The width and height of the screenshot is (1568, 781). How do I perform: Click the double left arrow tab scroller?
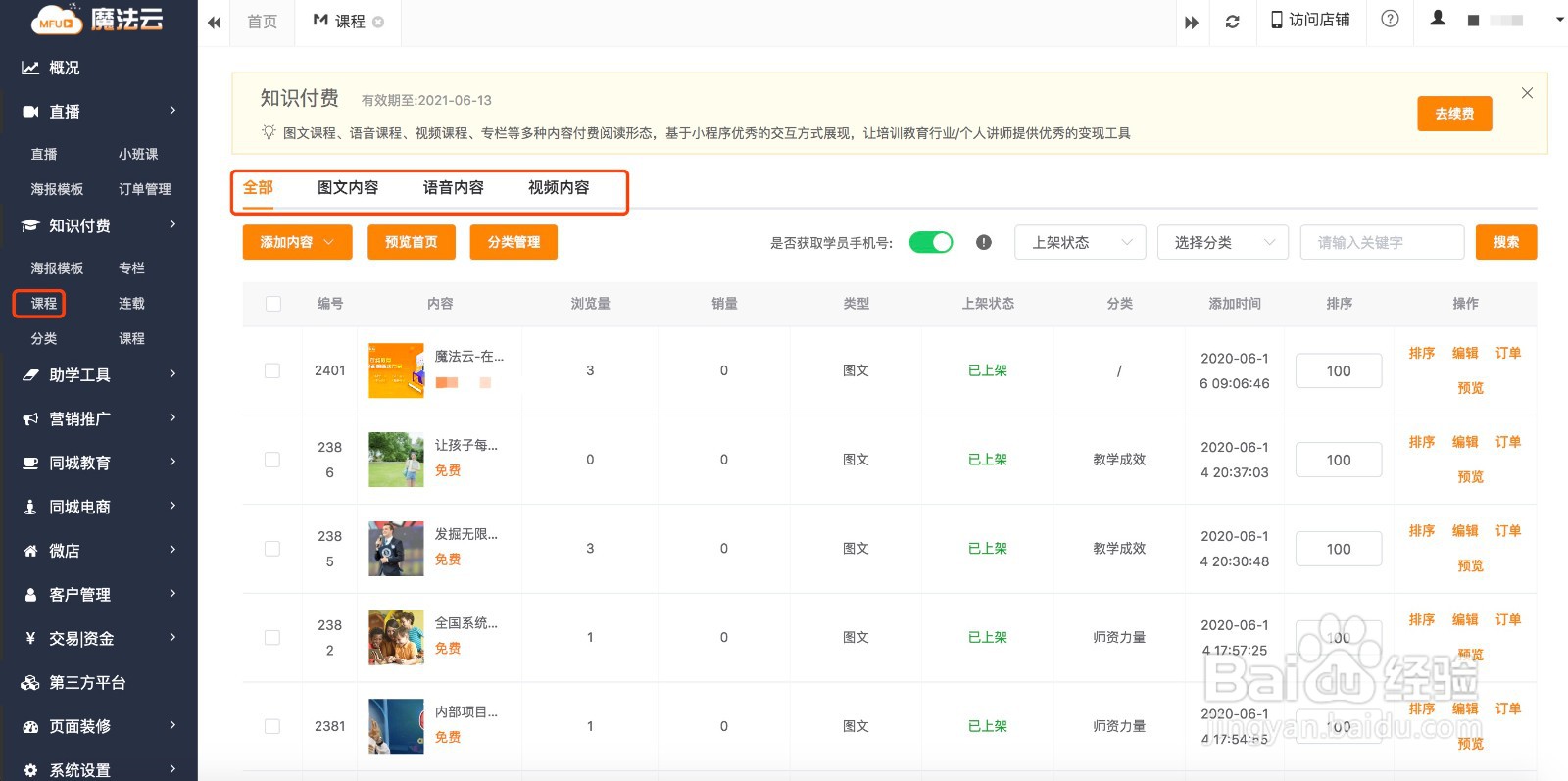click(x=214, y=23)
